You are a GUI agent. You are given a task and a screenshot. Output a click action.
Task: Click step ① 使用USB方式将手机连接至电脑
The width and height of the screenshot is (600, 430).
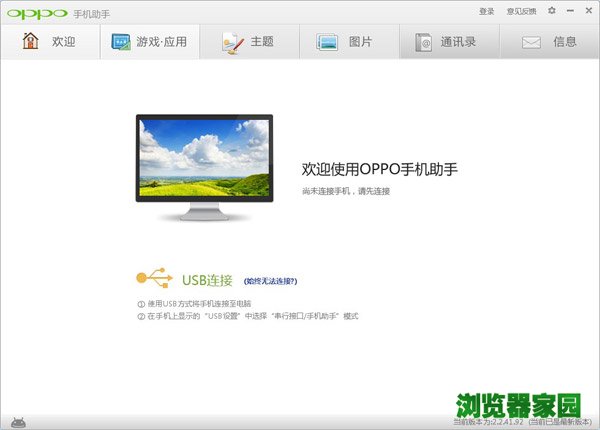pyautogui.click(x=194, y=304)
